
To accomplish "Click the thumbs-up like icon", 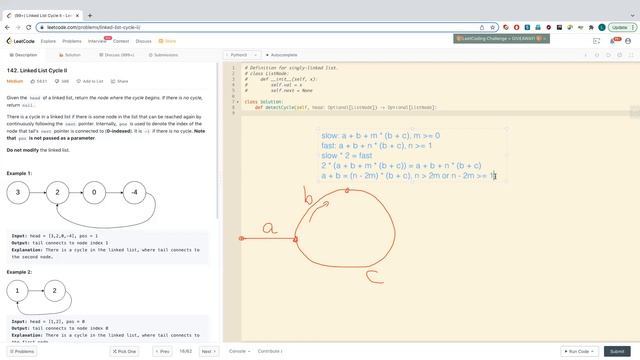I will 33,81.
